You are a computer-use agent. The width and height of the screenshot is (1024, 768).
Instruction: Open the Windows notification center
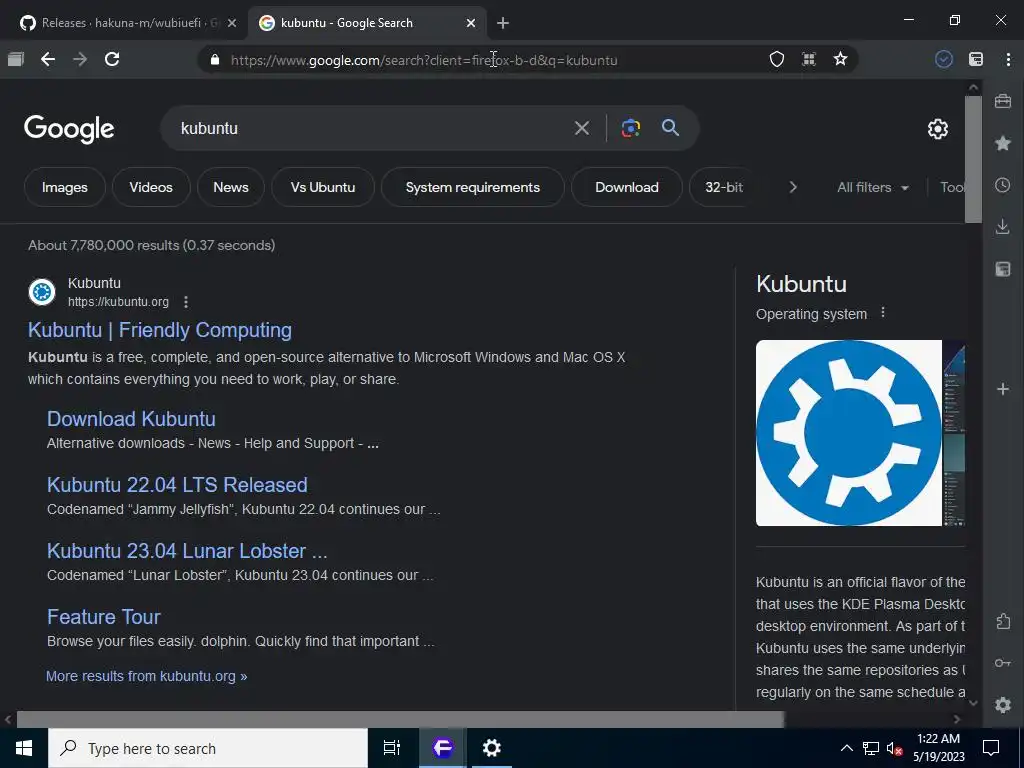tap(991, 748)
